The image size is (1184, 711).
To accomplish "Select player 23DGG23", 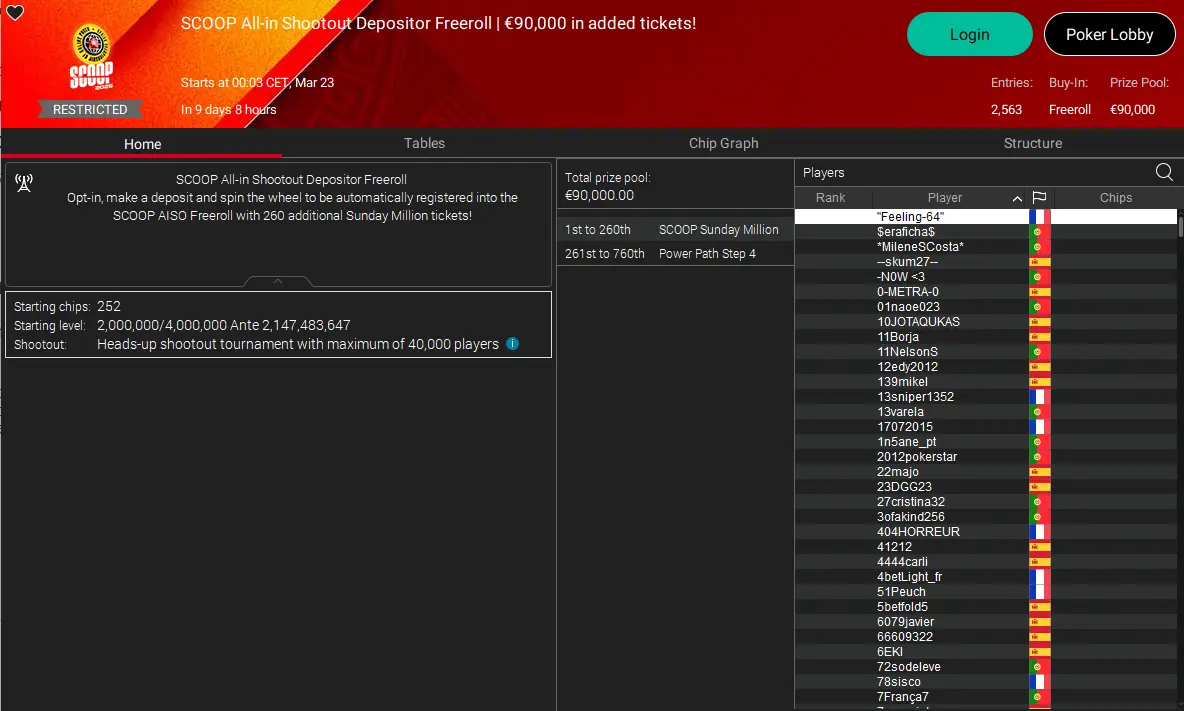I will (x=985, y=487).
